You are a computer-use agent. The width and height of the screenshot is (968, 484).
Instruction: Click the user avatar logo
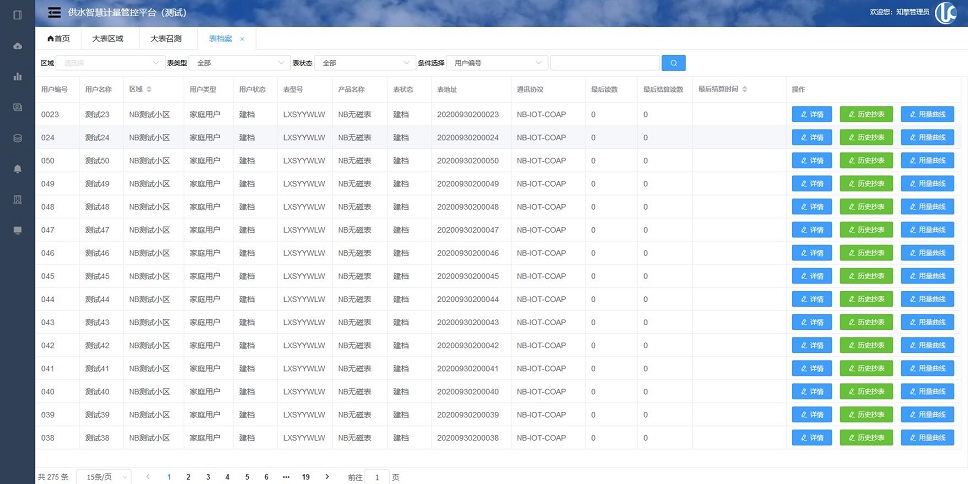945,12
